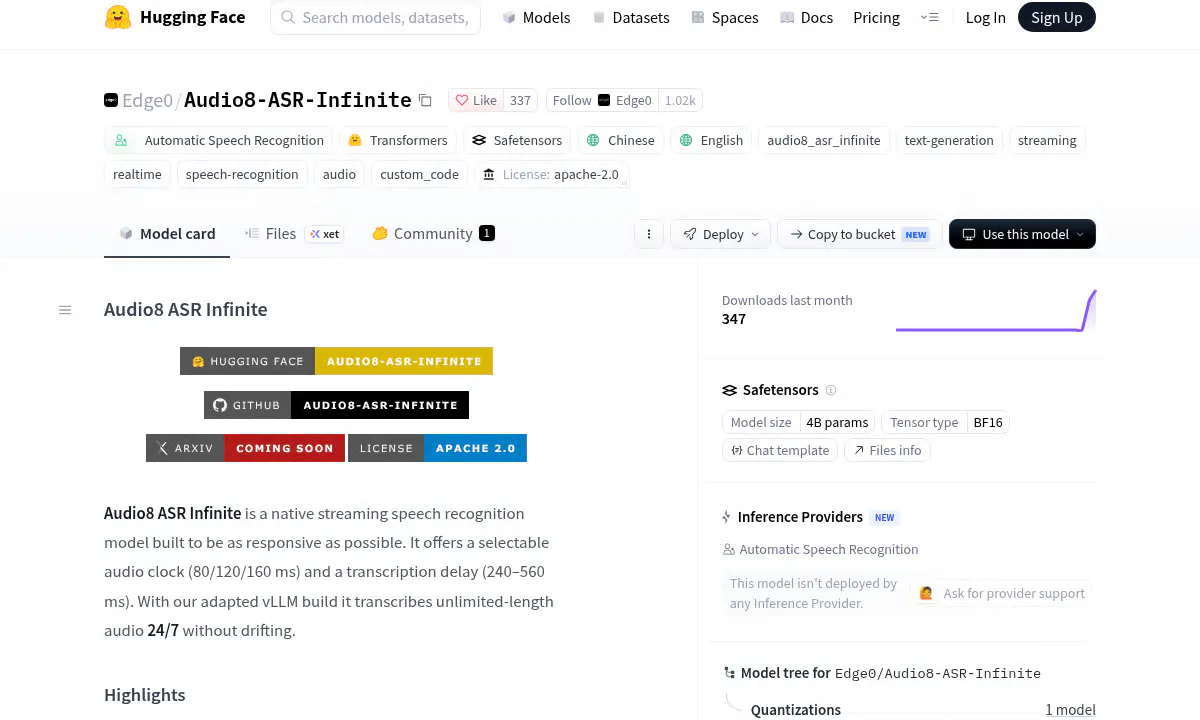Image resolution: width=1200 pixels, height=720 pixels.
Task: Copy model name with clipboard icon
Action: (425, 100)
